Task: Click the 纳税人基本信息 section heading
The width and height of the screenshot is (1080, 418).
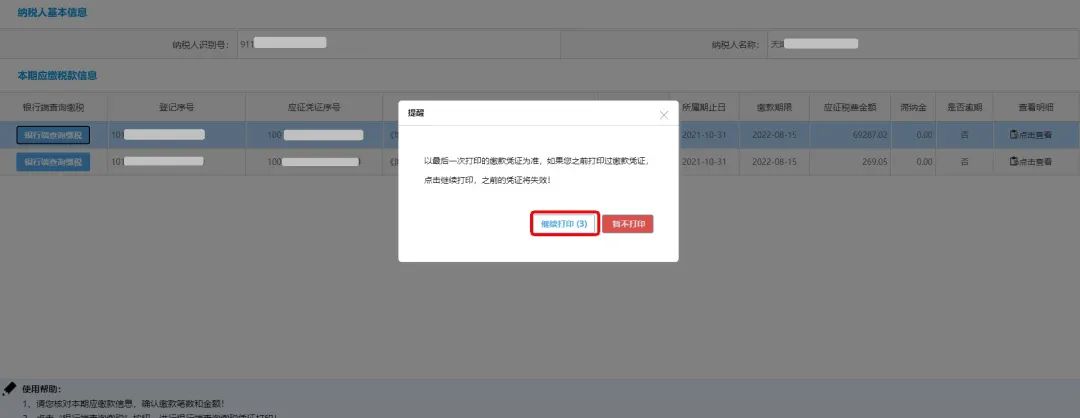Action: click(x=52, y=13)
